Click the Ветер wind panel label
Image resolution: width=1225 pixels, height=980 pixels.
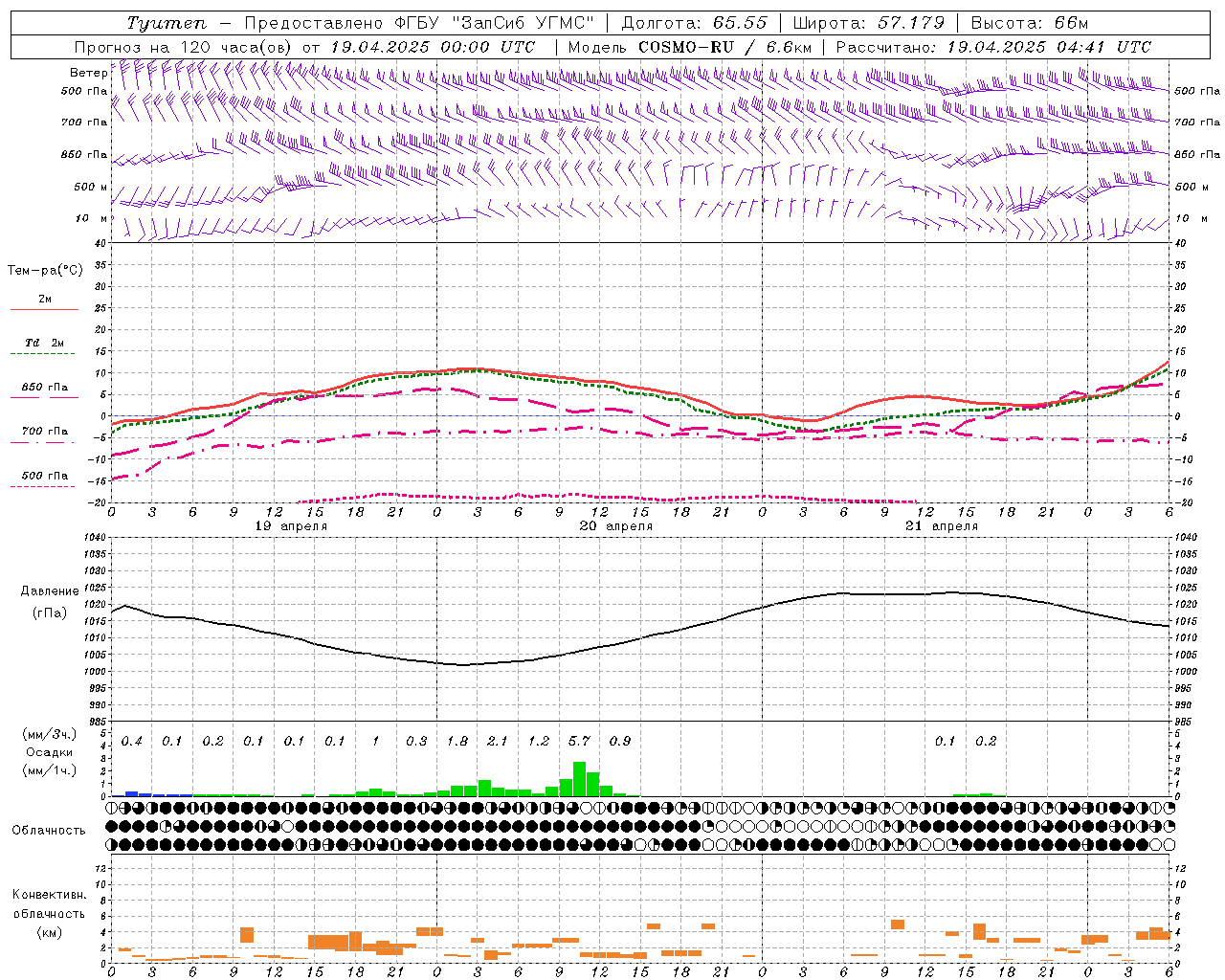point(89,73)
